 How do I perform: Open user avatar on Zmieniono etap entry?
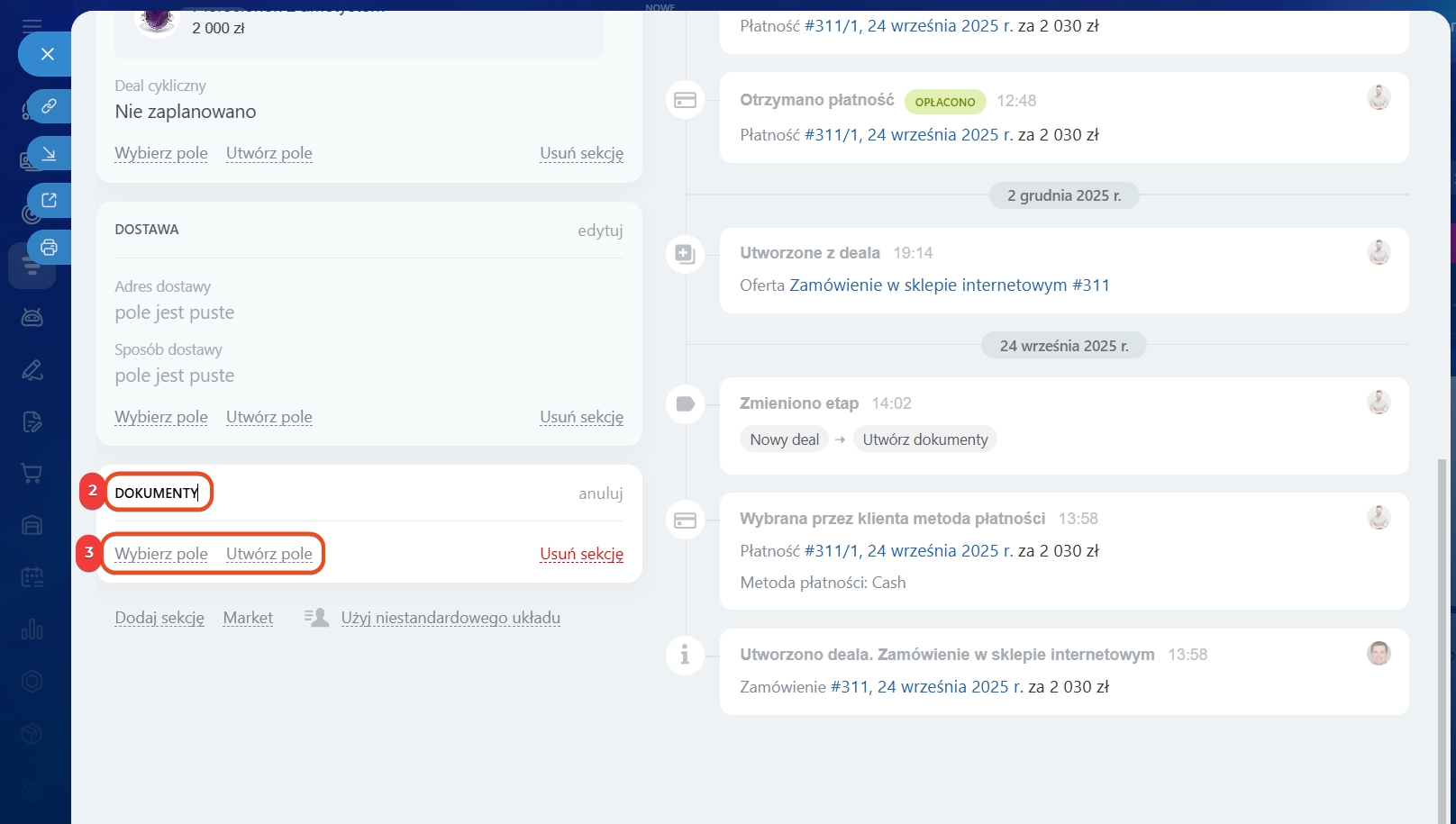coord(1379,402)
